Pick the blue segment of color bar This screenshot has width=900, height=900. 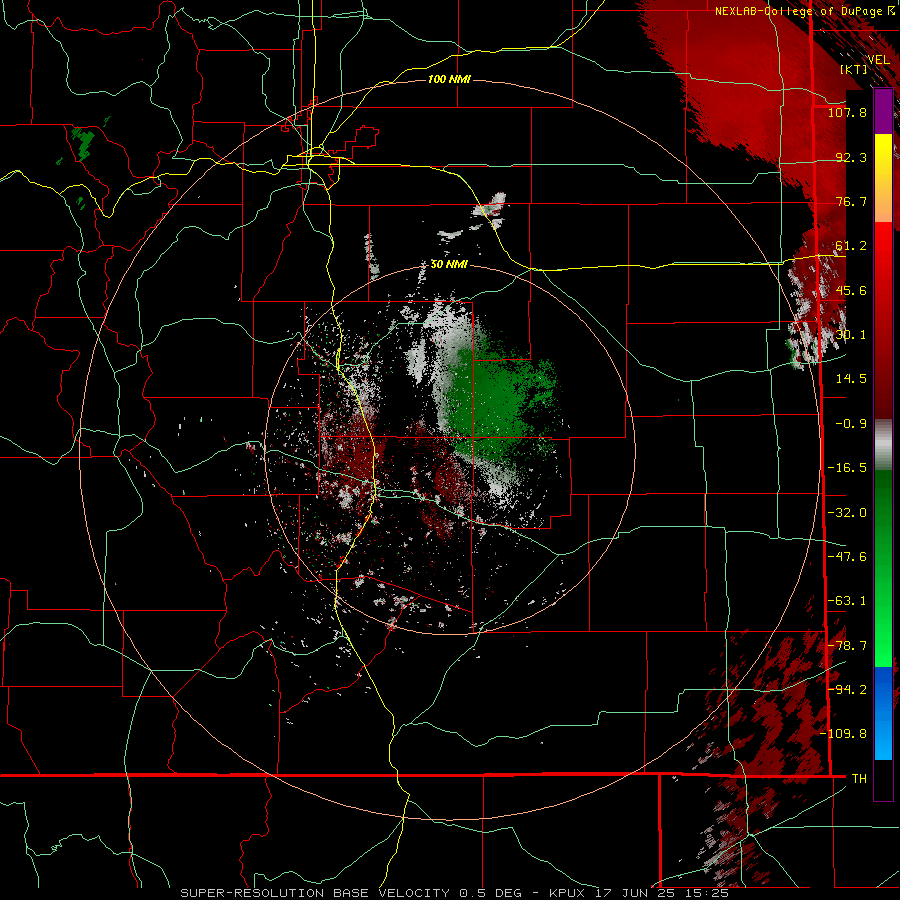(x=883, y=713)
